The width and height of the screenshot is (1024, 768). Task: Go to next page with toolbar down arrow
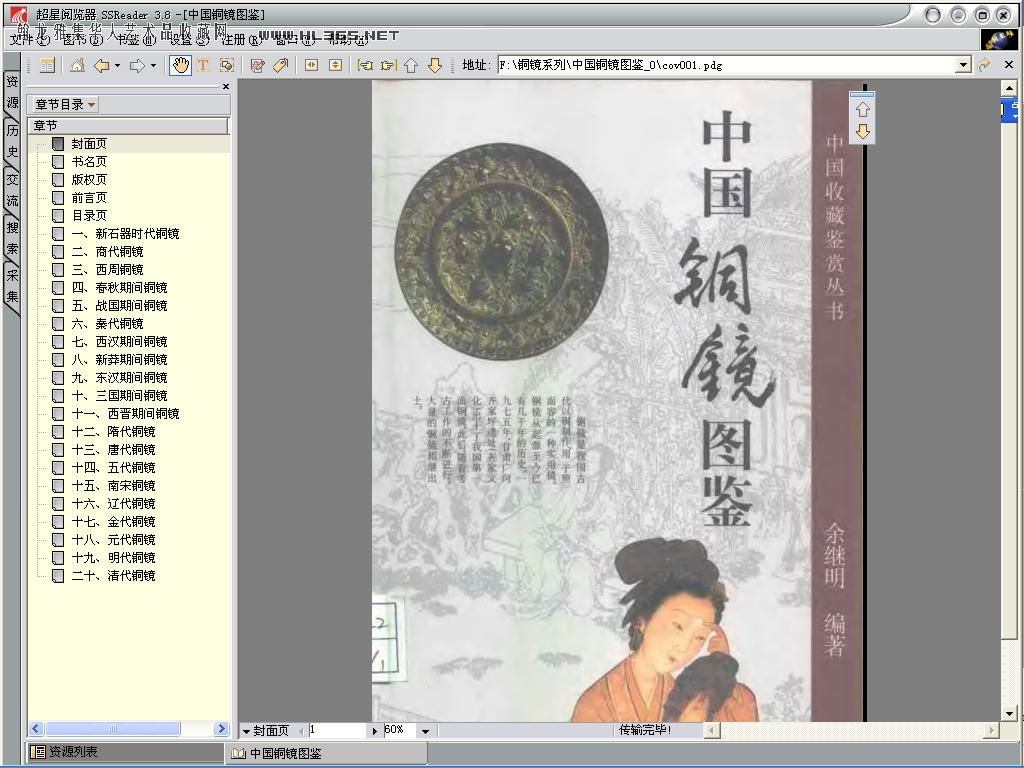434,65
